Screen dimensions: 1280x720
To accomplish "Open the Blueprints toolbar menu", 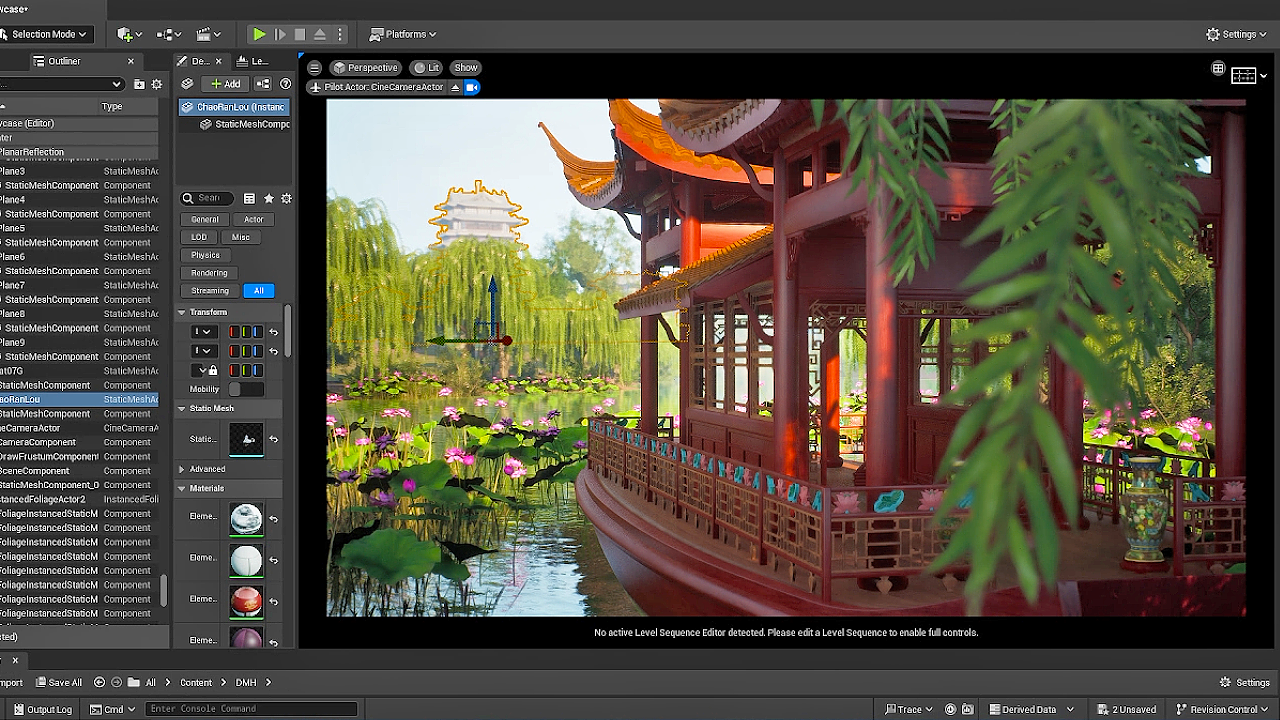I will (169, 34).
